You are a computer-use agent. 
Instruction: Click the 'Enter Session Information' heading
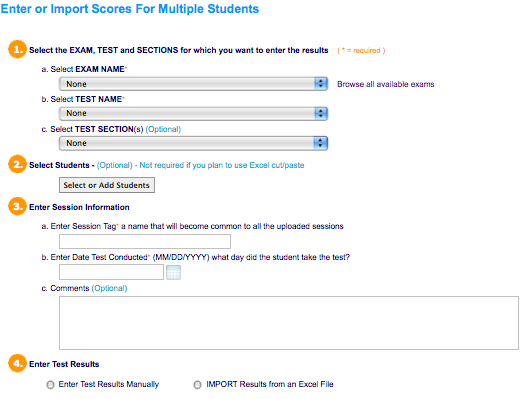click(x=79, y=207)
